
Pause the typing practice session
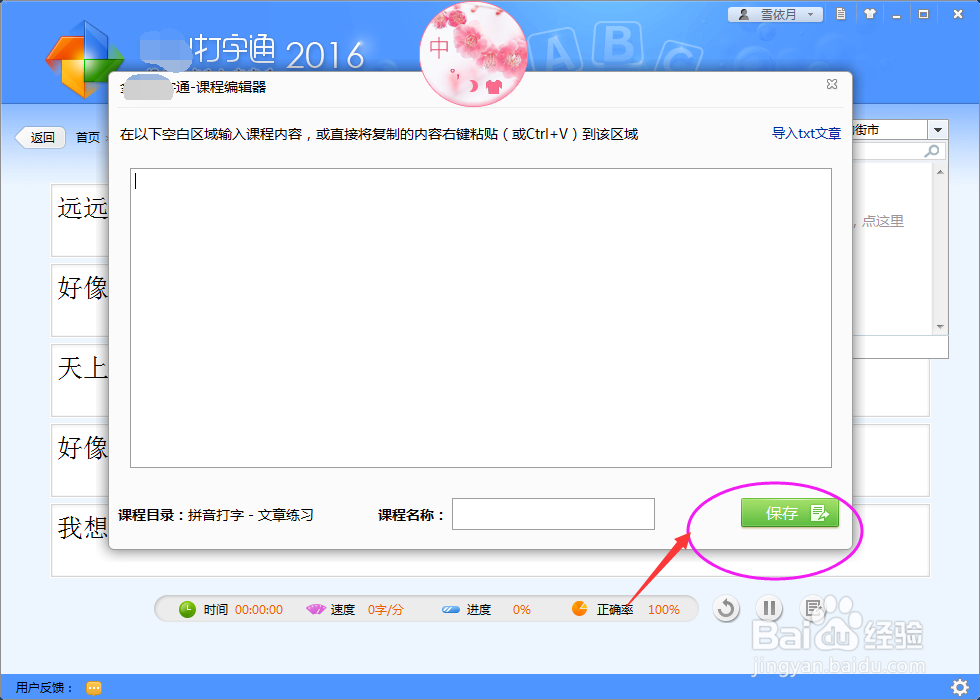(769, 608)
